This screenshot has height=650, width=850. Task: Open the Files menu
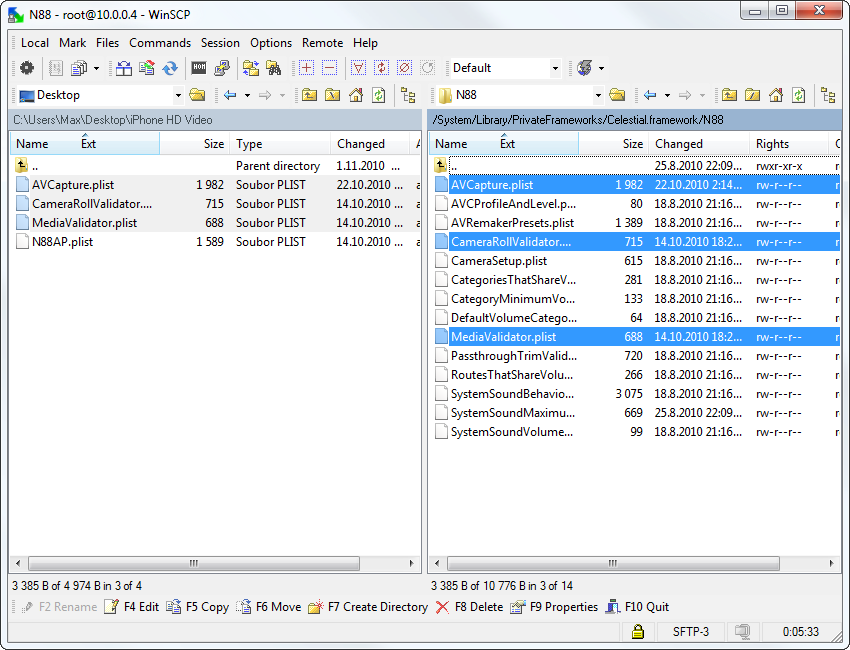click(x=107, y=43)
